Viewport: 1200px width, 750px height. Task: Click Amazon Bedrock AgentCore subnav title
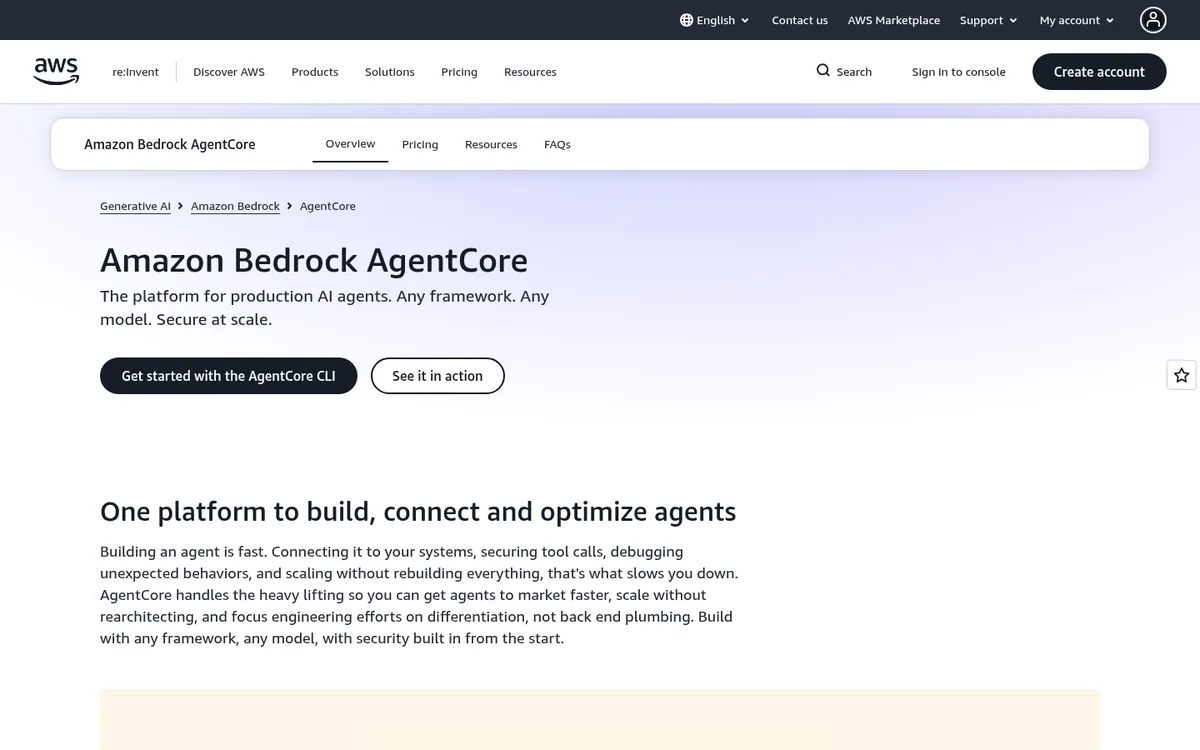click(x=170, y=145)
